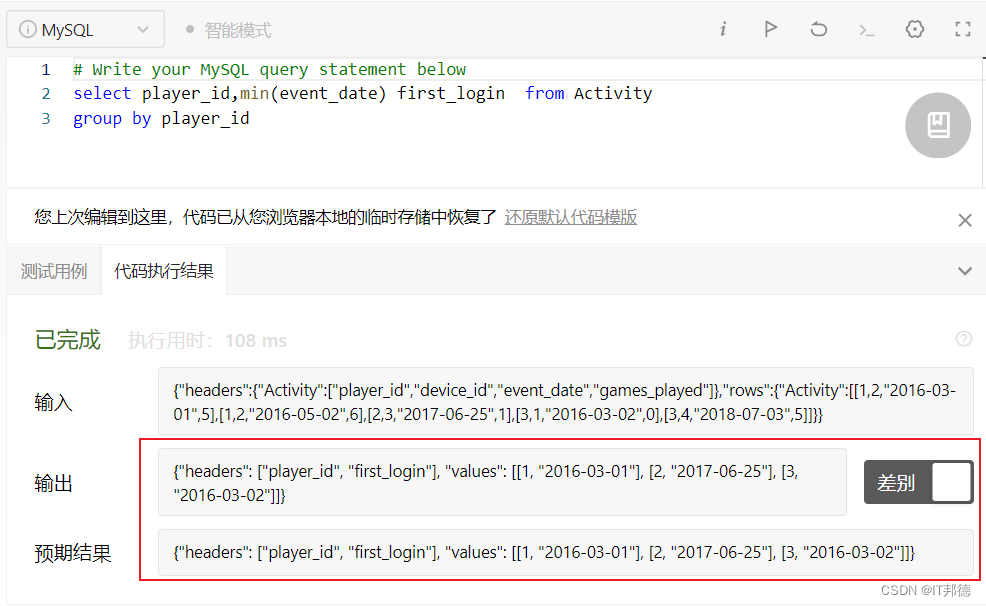Click the 输入 input data box
This screenshot has height=606, width=986.
pos(565,402)
